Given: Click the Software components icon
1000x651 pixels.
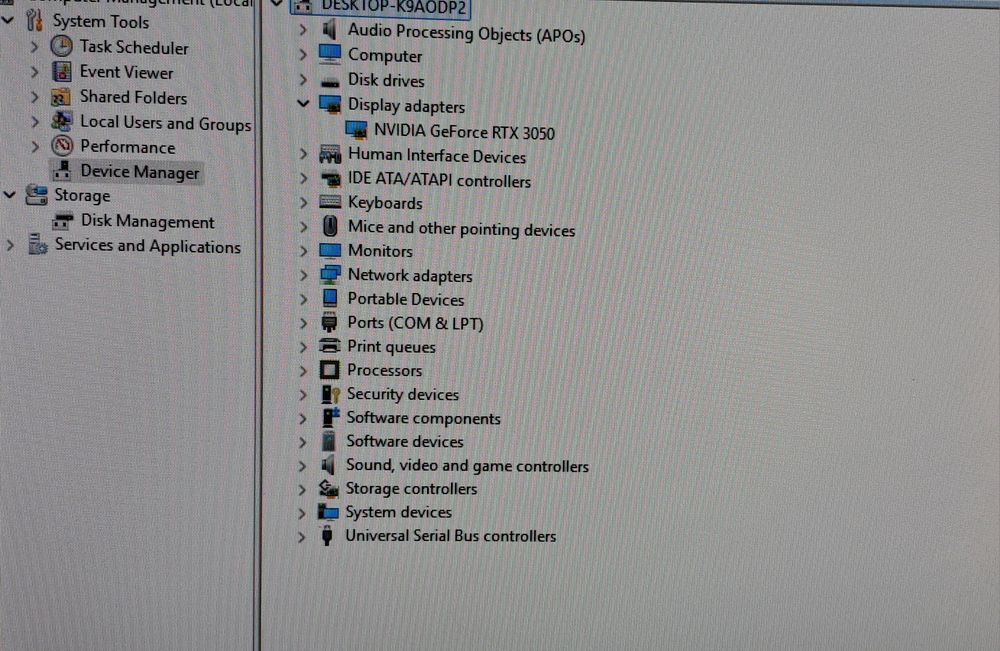Looking at the screenshot, I should click(330, 417).
